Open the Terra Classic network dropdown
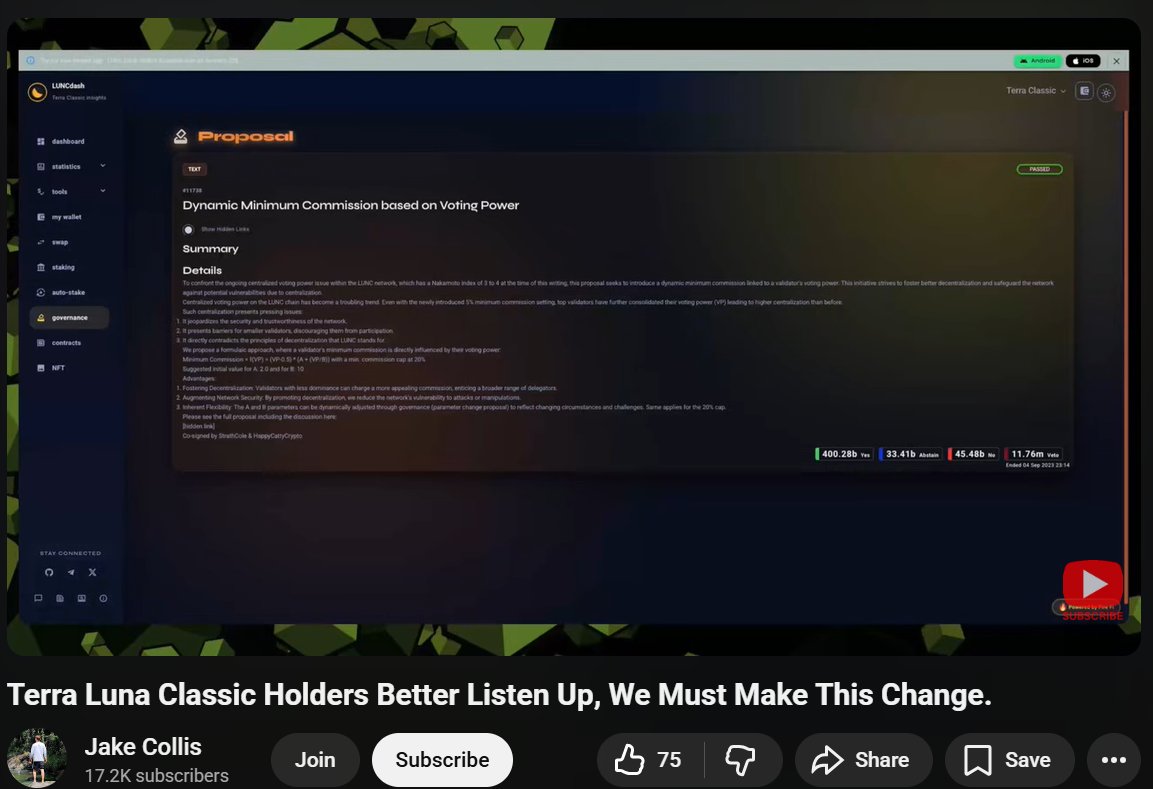The image size is (1153, 789). [x=1035, y=90]
